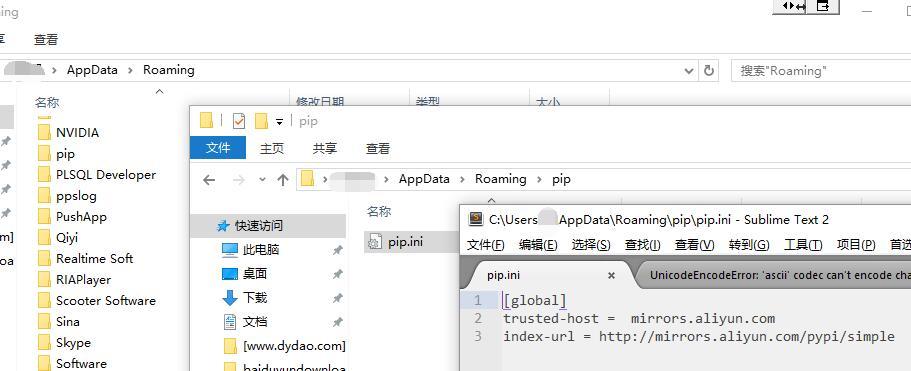This screenshot has height=371, width=911.
Task: Open the Sina folder
Action: click(x=59, y=322)
